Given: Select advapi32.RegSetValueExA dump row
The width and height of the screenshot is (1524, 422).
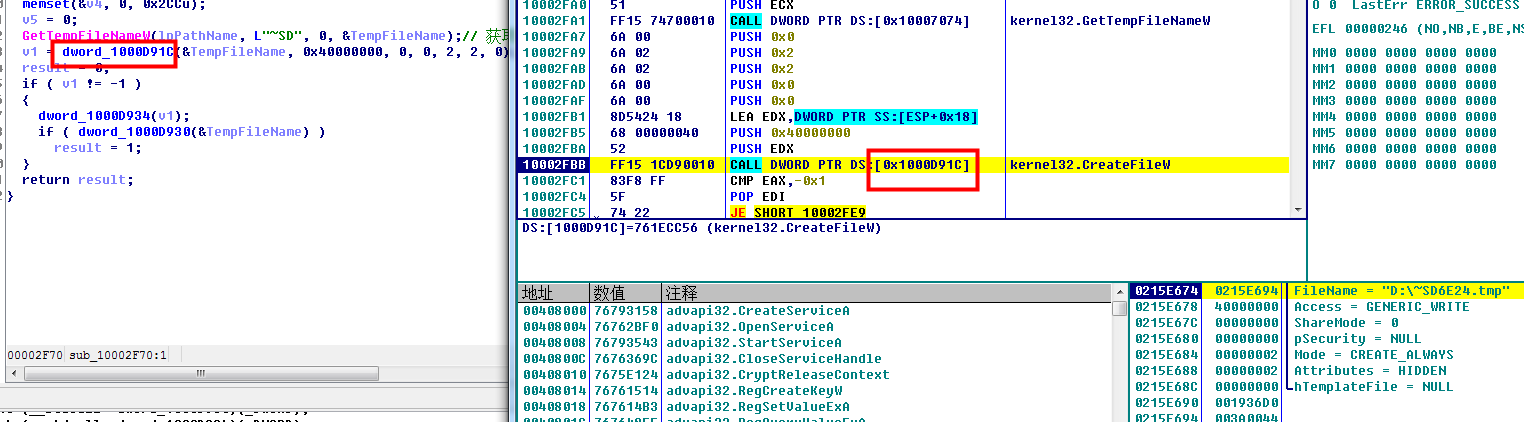Looking at the screenshot, I should (815, 407).
